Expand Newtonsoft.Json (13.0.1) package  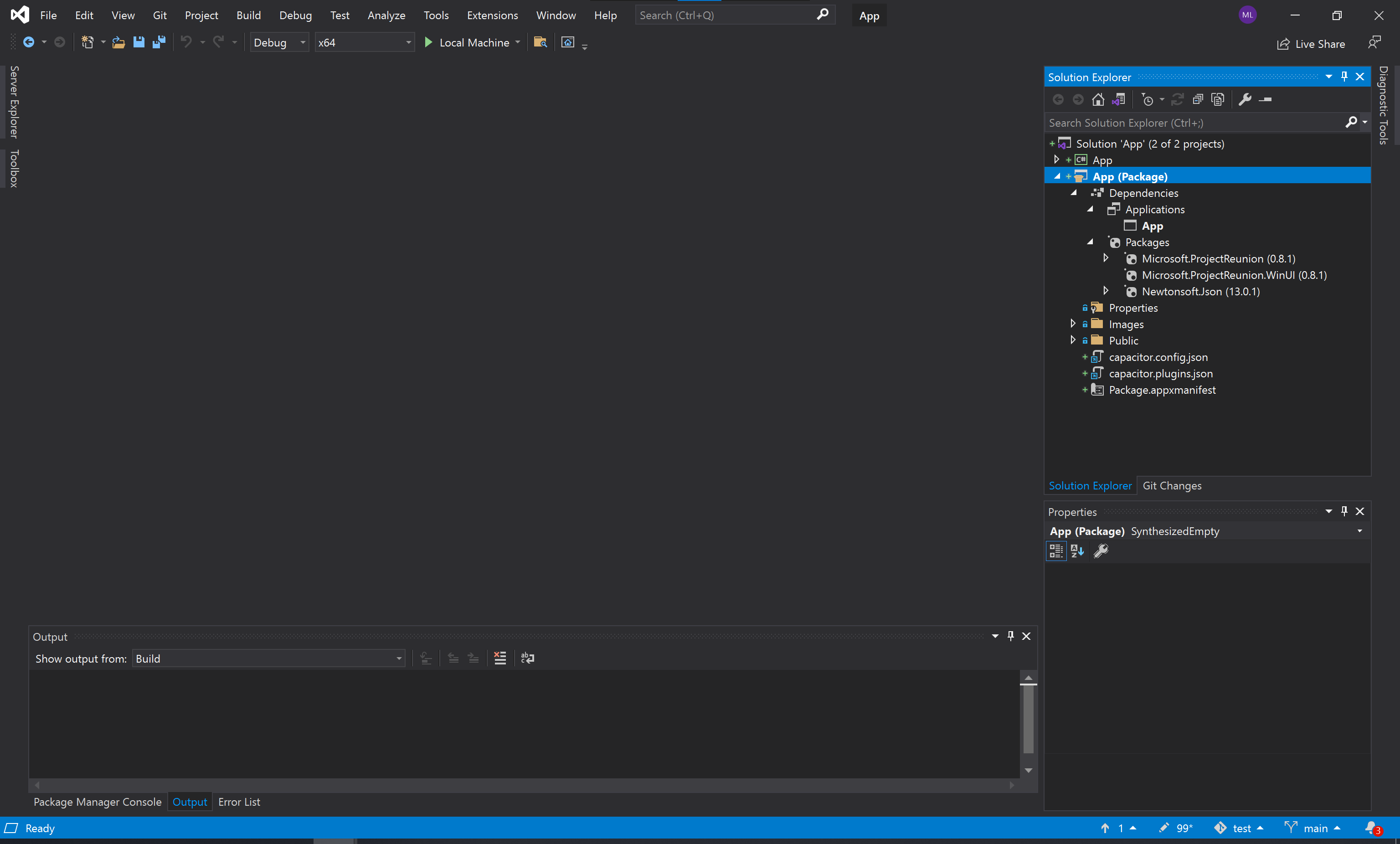(1106, 291)
